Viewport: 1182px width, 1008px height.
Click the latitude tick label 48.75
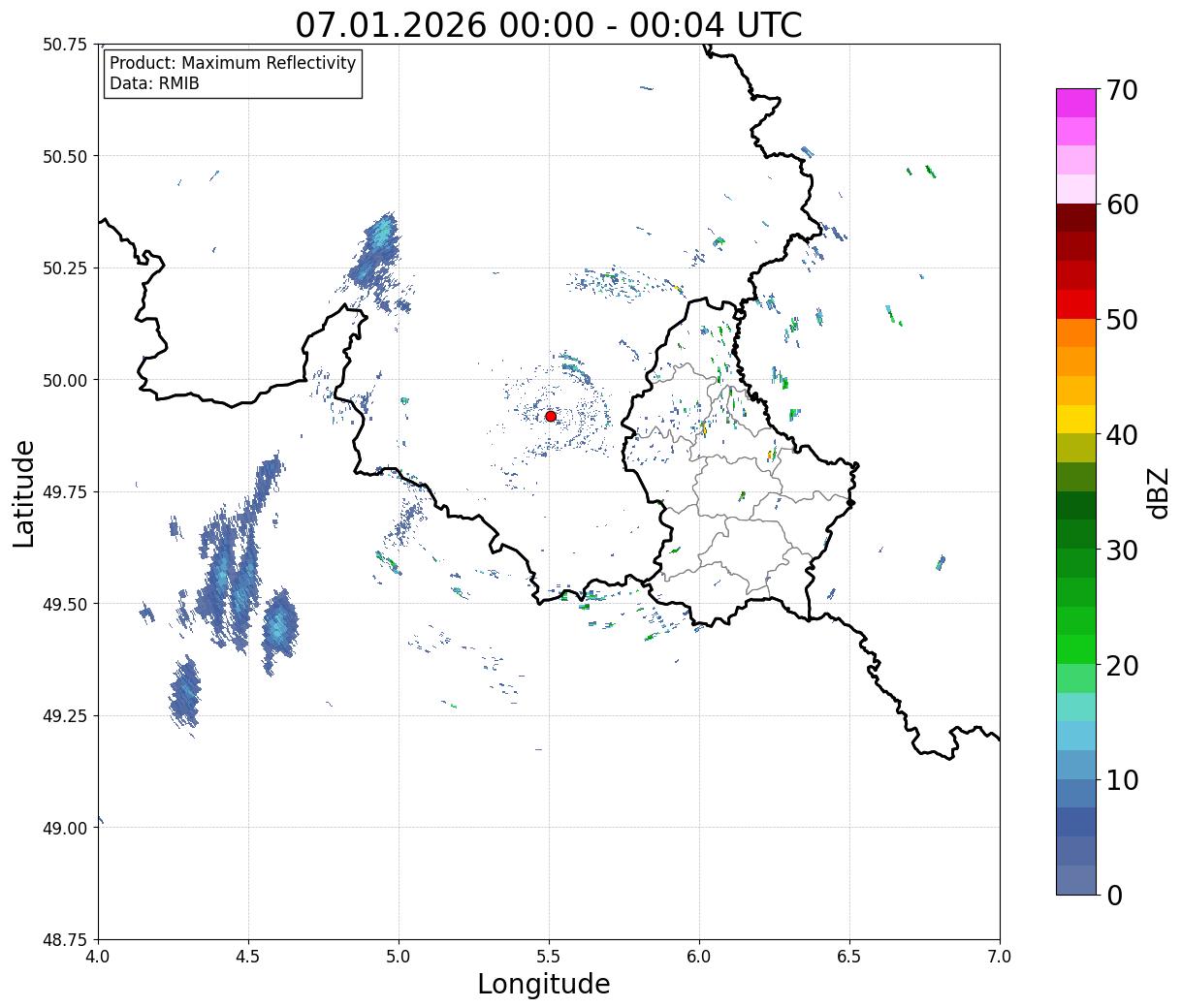click(65, 940)
